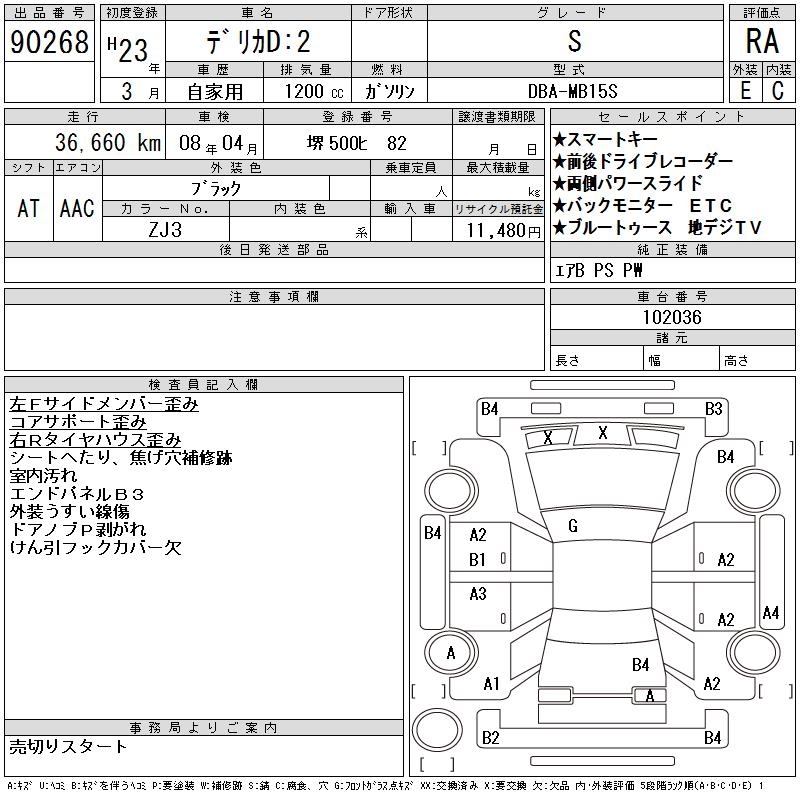The height and width of the screenshot is (800, 800).
Task: Select the A mark inside the wheel circle
Action: (451, 653)
